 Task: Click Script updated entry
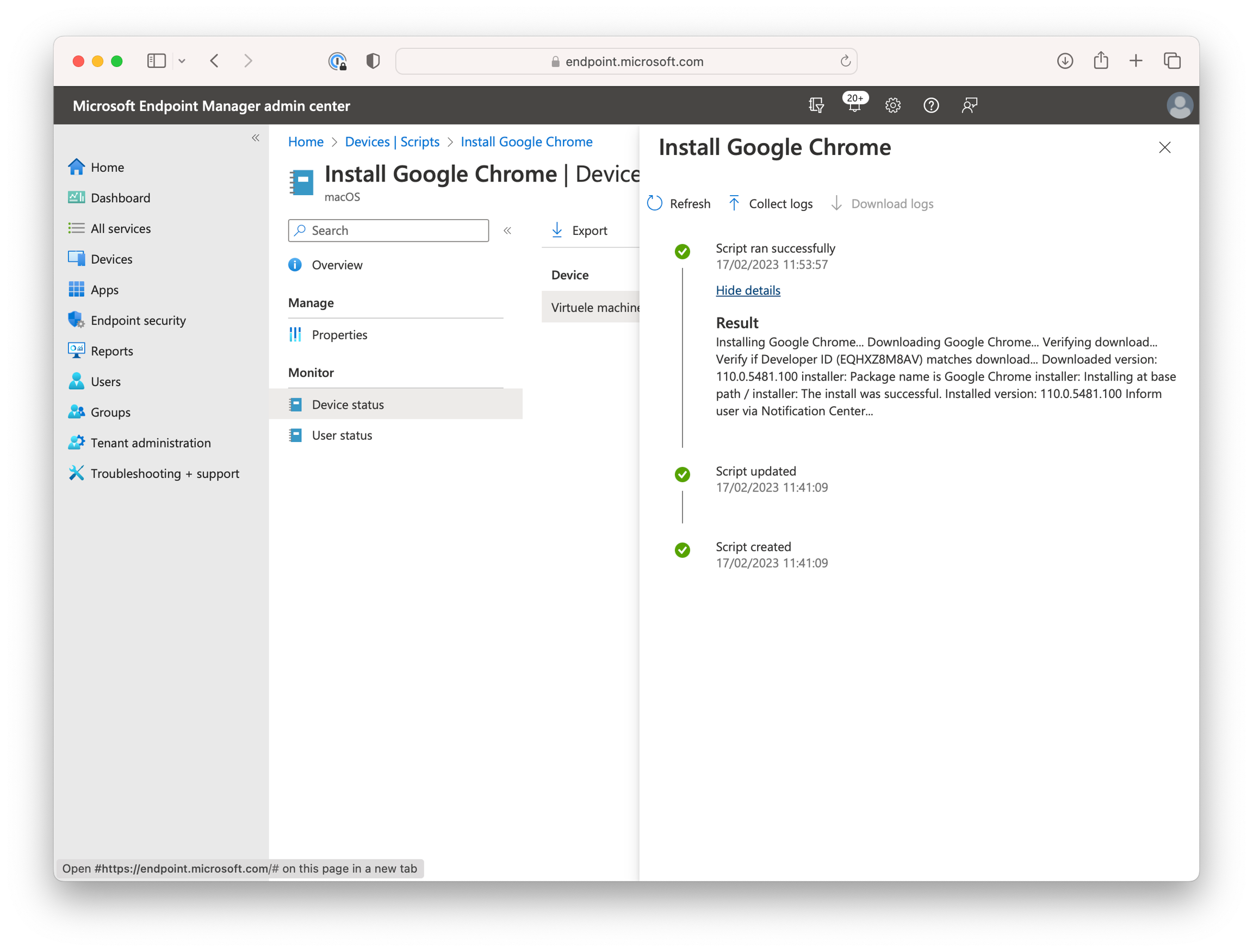(x=755, y=471)
